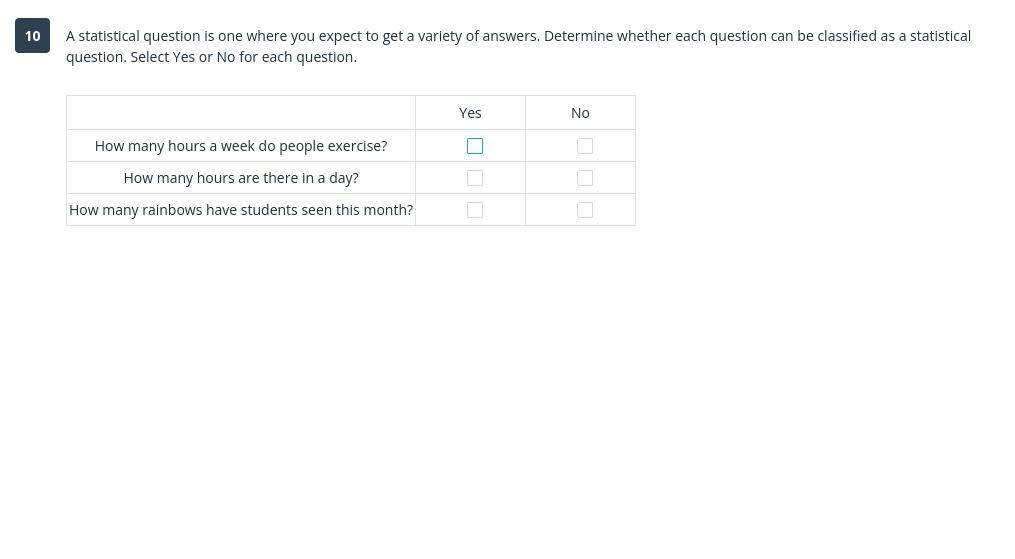Image resolution: width=1015 pixels, height=559 pixels.
Task: Click the 'How many hours are there in a day?' label
Action: 241,178
